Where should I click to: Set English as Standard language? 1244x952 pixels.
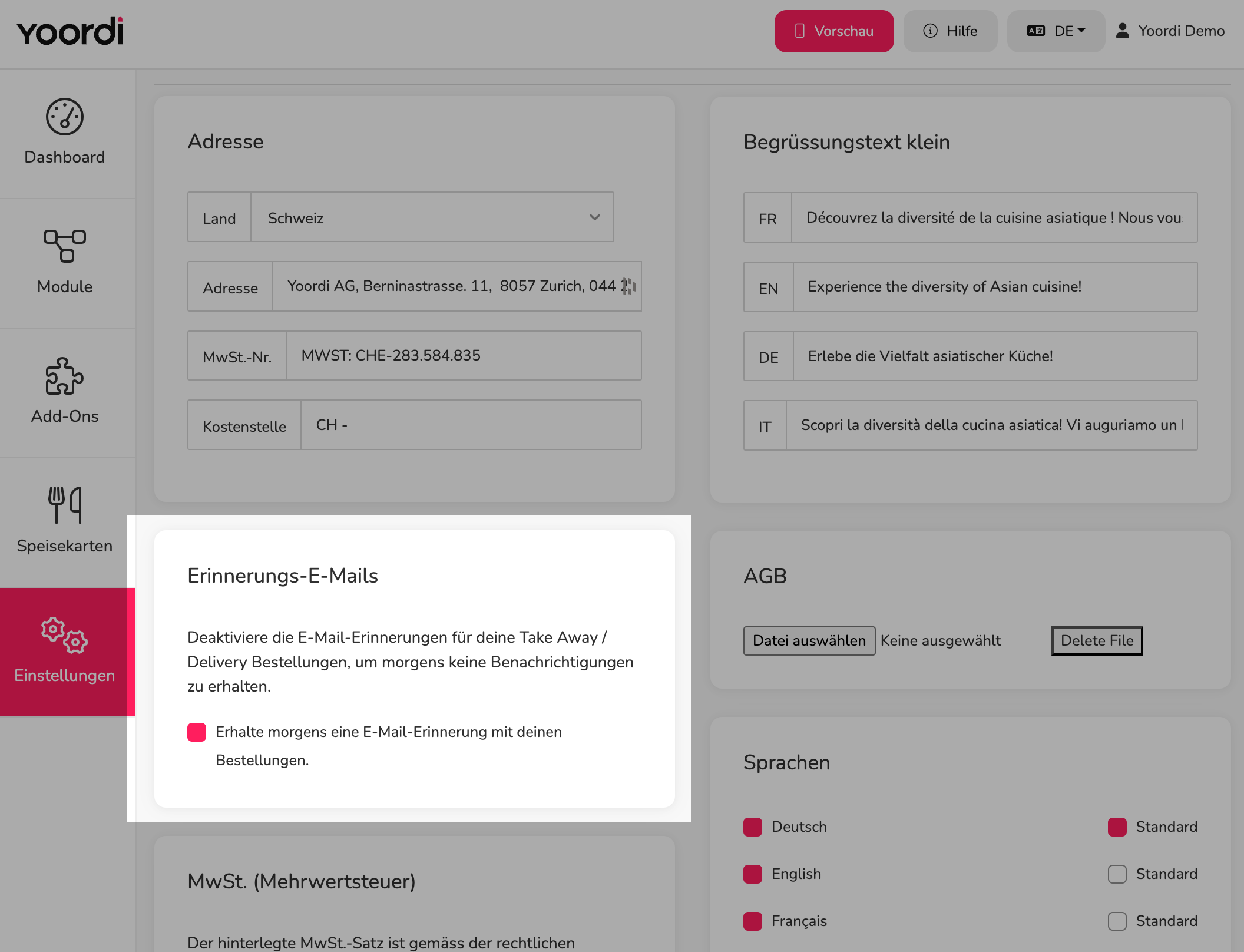tap(1117, 874)
